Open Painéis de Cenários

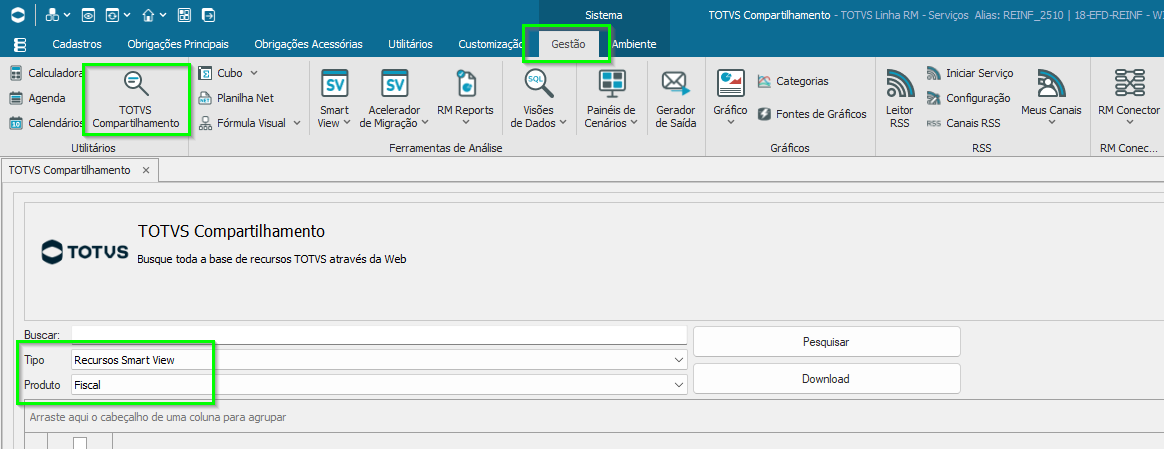[612, 99]
